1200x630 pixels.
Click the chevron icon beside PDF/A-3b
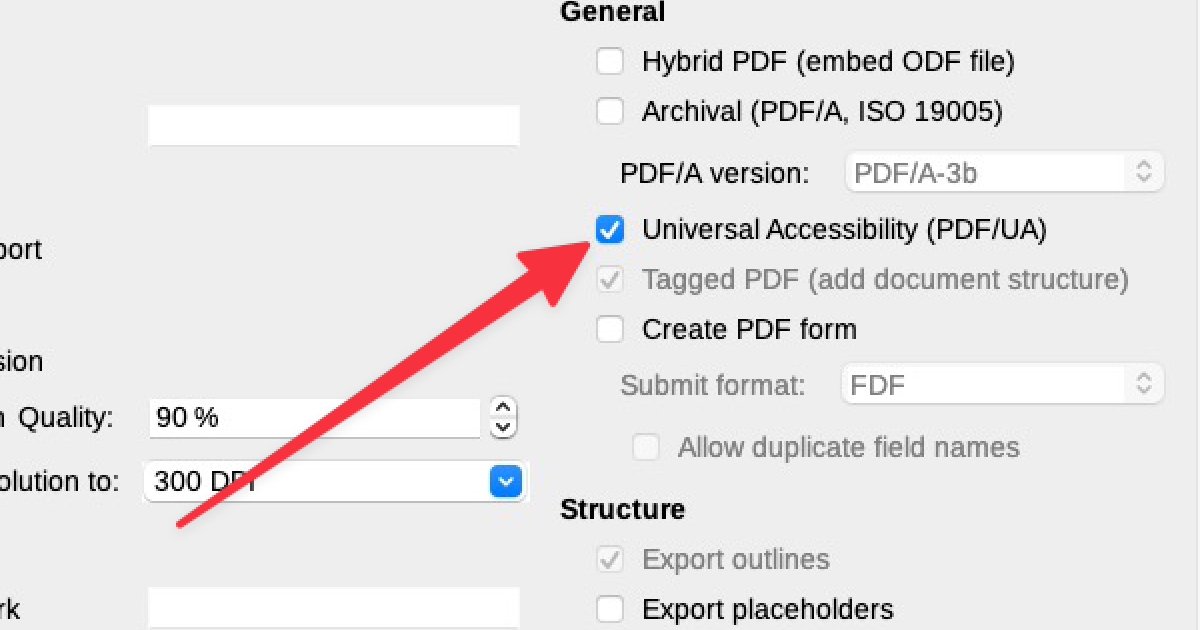pos(1142,171)
